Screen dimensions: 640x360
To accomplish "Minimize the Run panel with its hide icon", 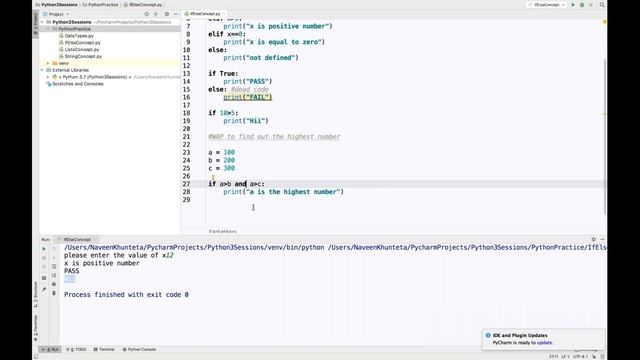I will point(602,239).
